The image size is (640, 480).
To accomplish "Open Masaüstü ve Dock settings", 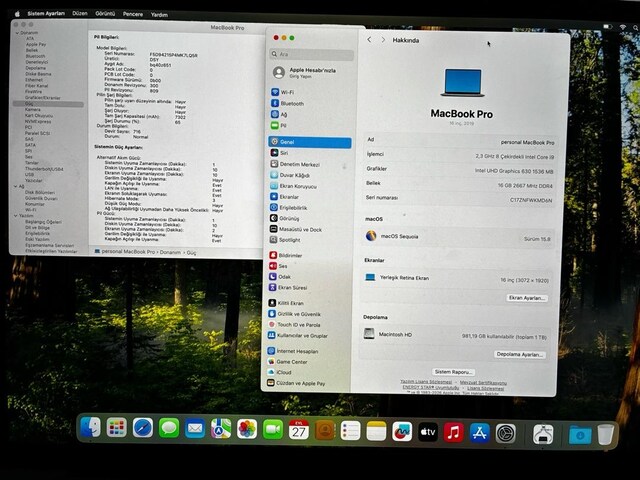I will tap(296, 229).
